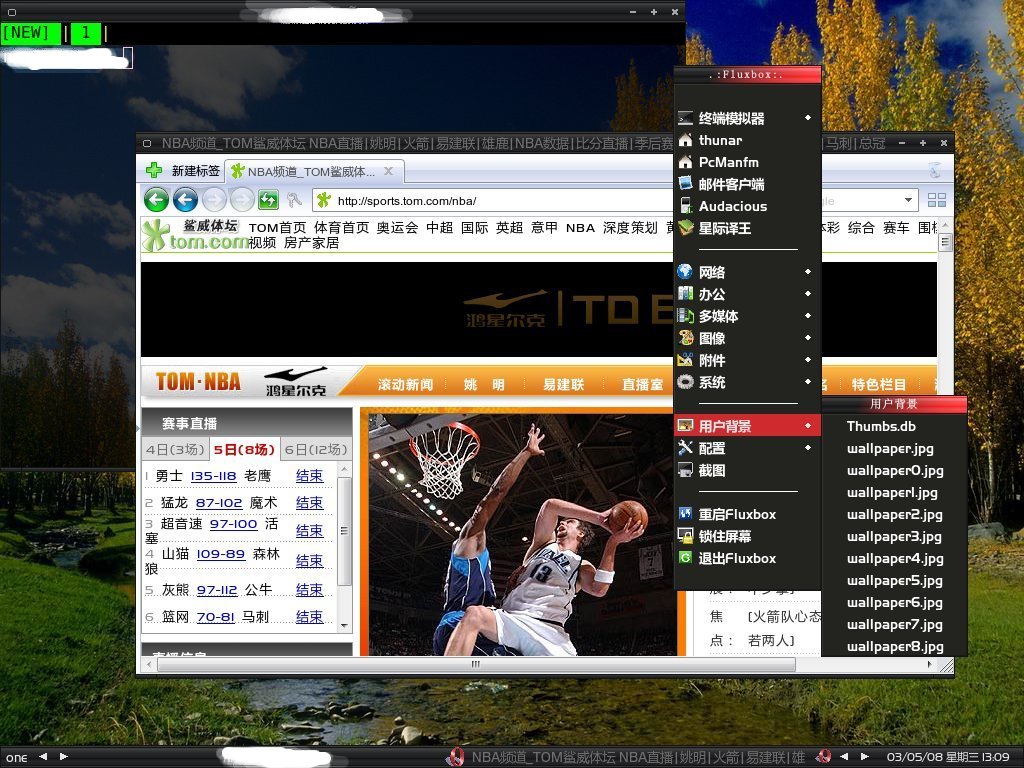Open the search box dropdown arrow

[908, 200]
